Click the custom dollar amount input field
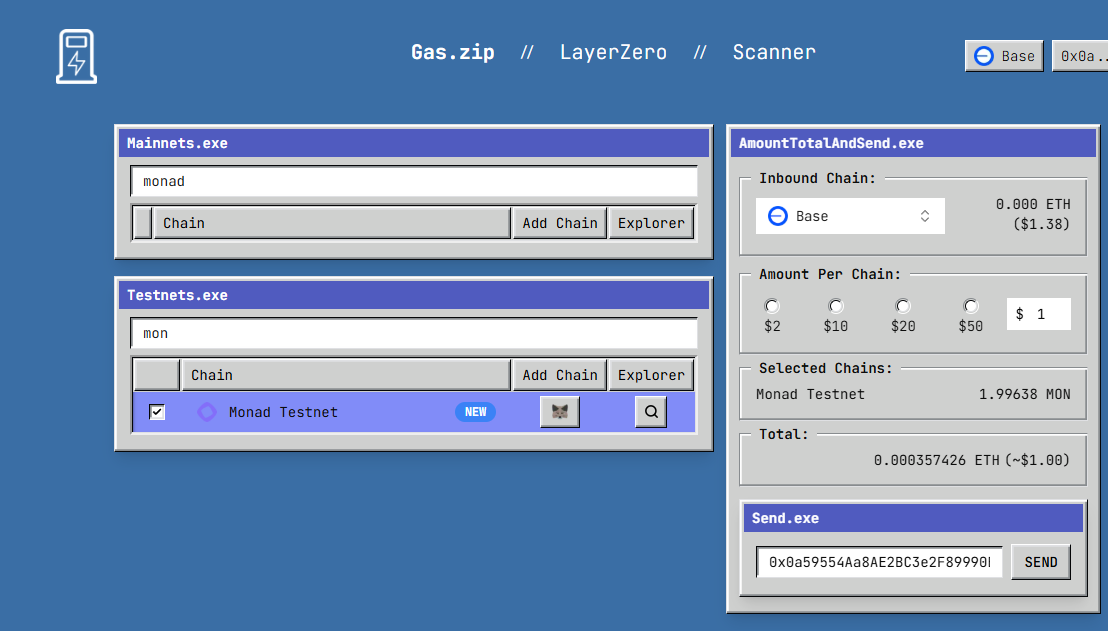 1039,314
